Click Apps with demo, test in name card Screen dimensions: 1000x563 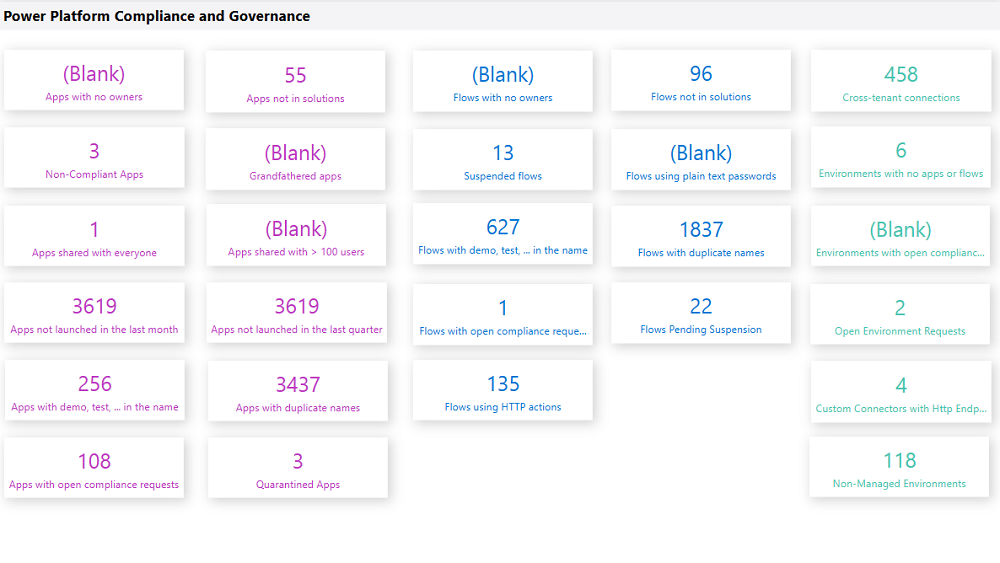(94, 390)
